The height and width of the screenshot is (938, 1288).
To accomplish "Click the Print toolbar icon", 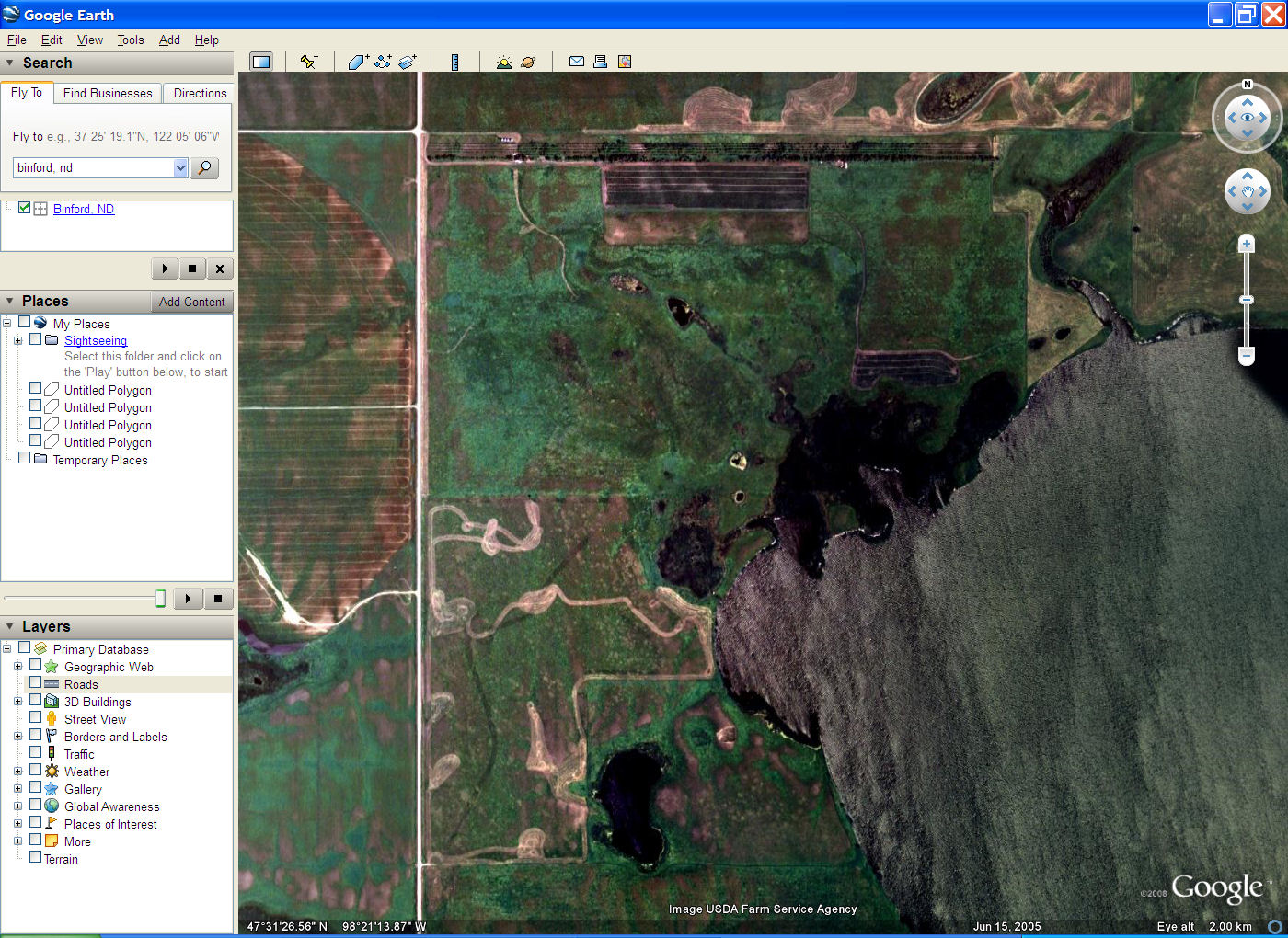I will 600,62.
